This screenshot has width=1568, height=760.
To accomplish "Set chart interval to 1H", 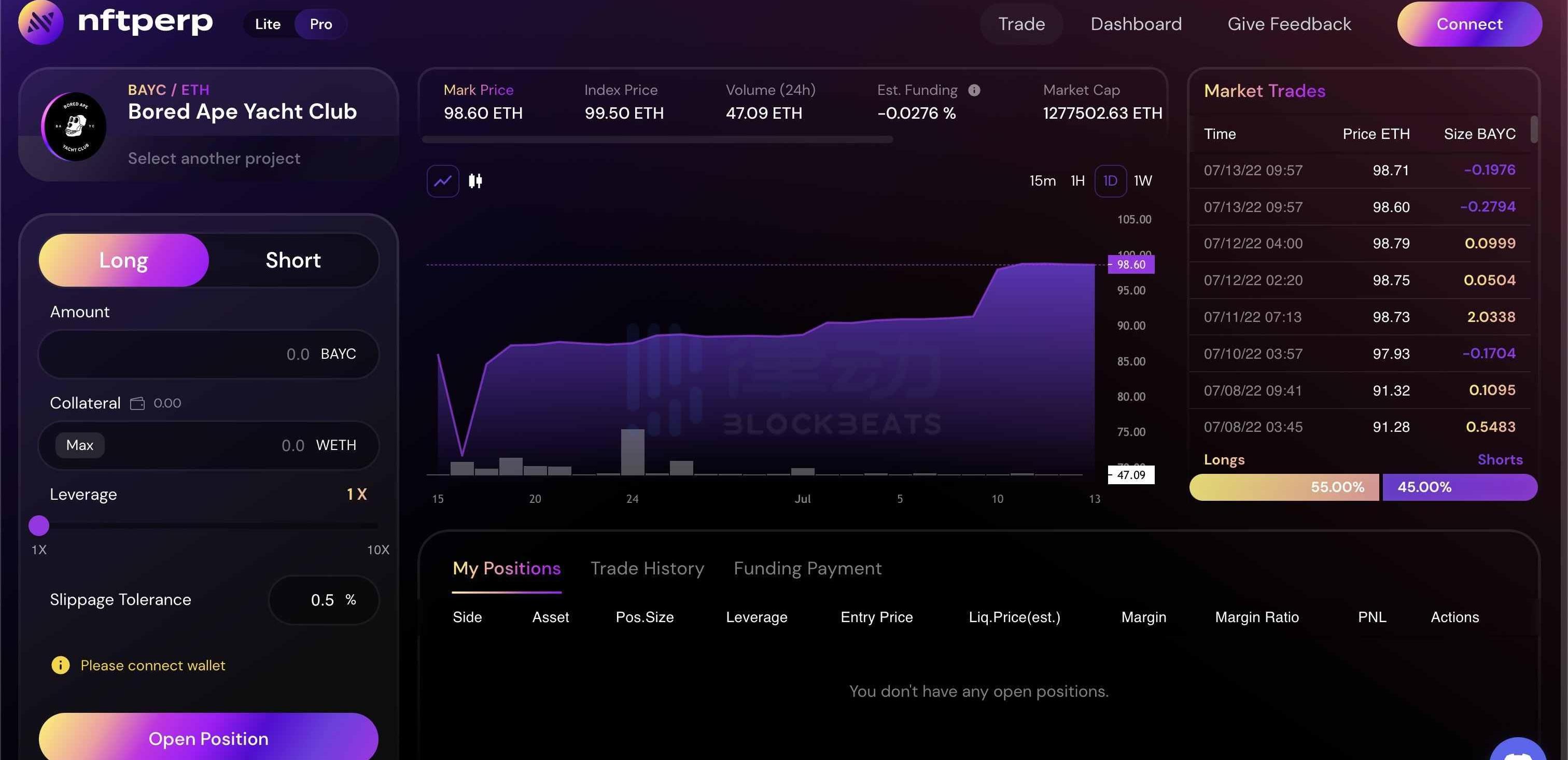I will (1077, 181).
